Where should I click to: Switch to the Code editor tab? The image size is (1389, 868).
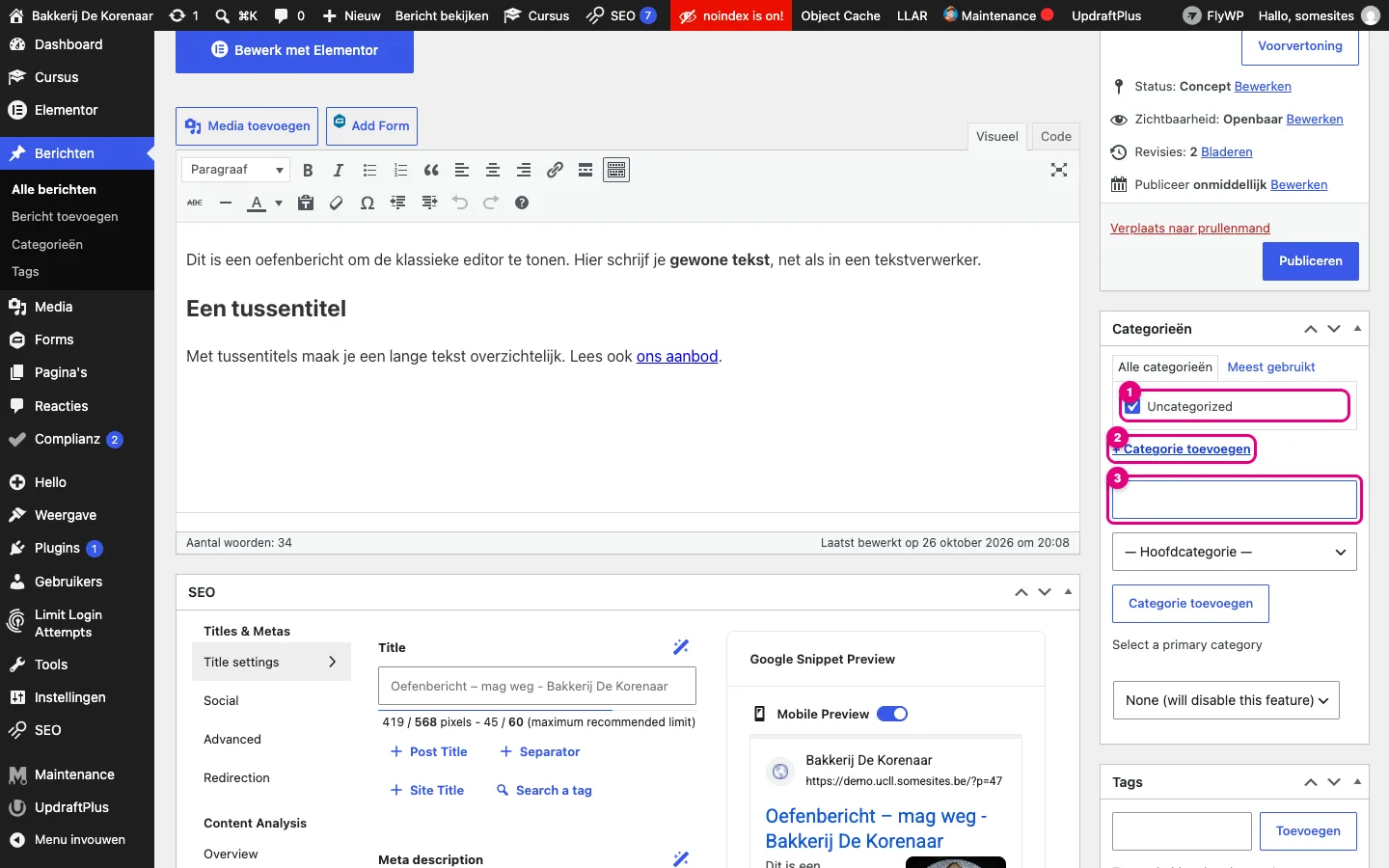click(1056, 136)
